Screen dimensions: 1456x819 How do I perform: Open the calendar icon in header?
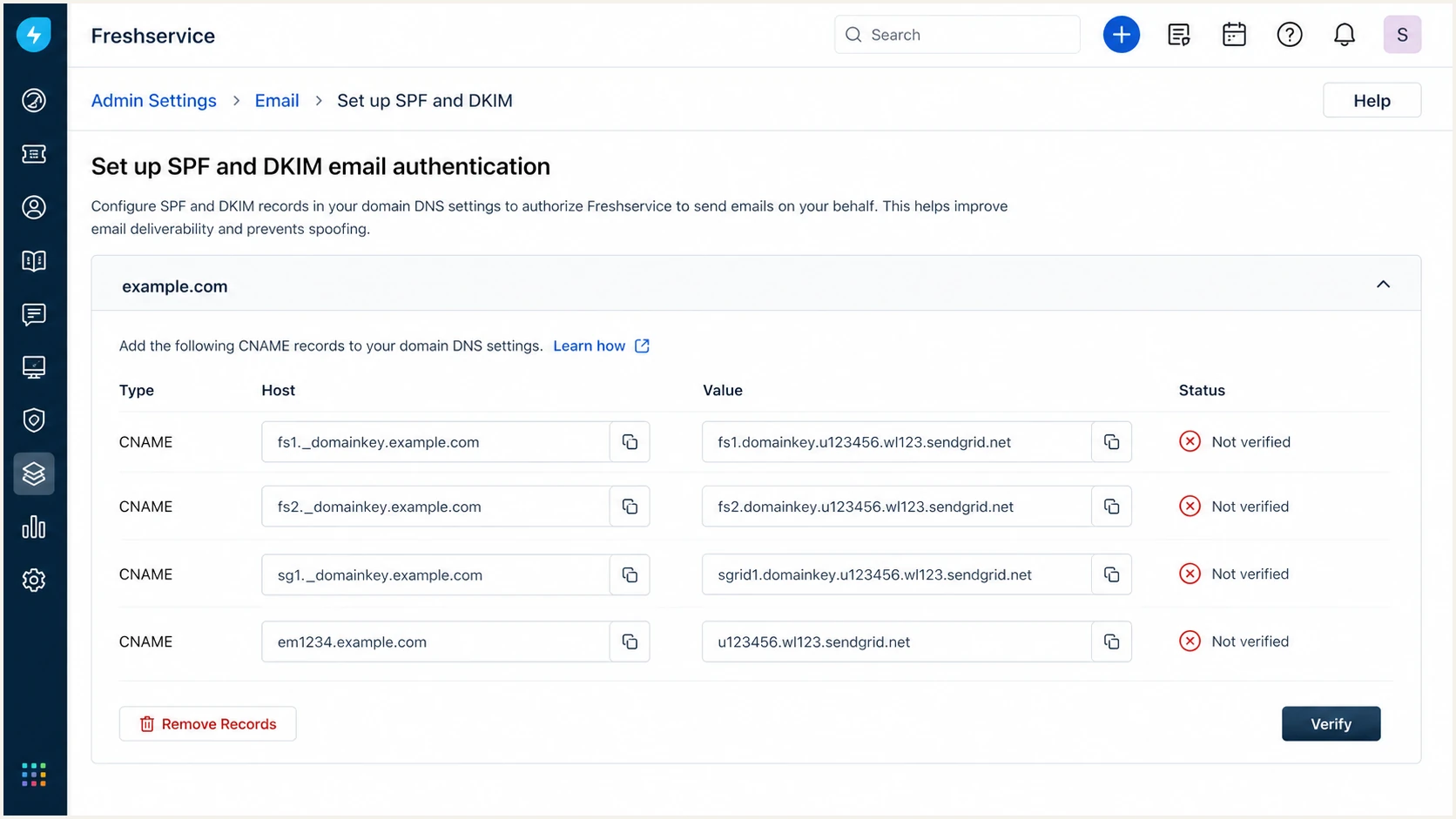[1234, 35]
